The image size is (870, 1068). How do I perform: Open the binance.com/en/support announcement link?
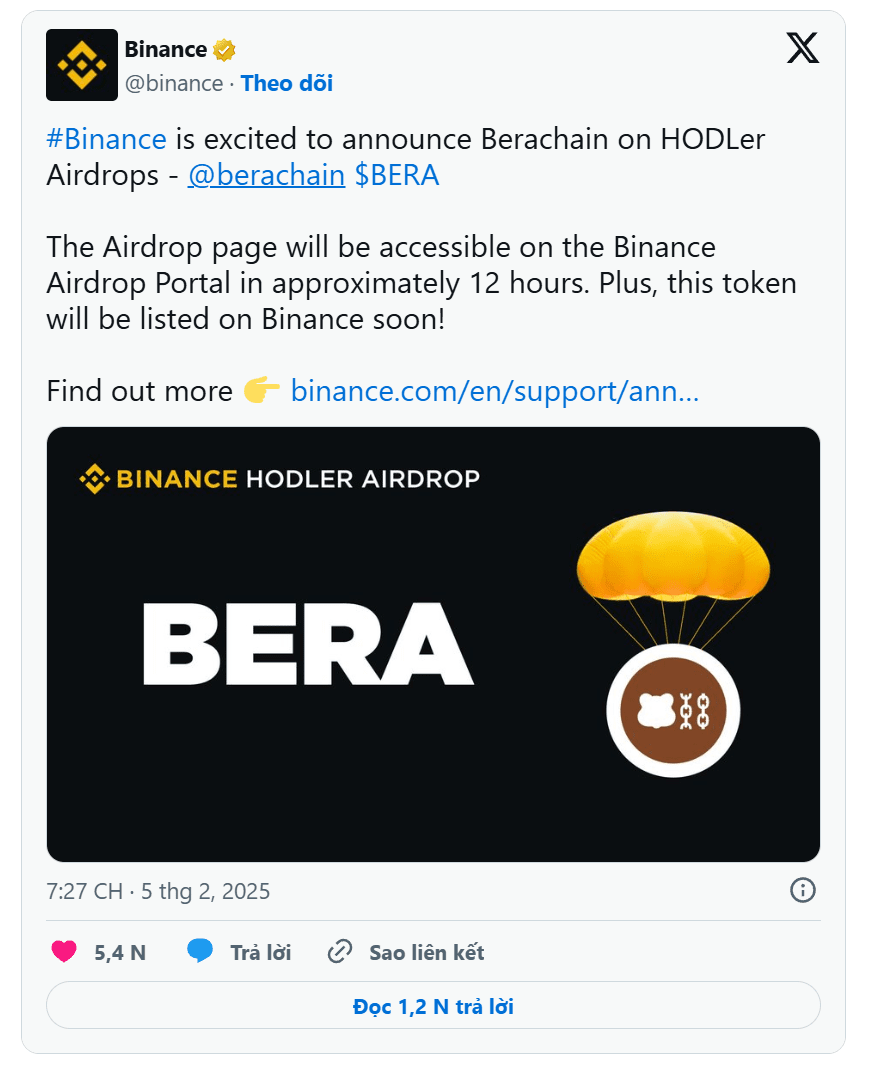(x=494, y=390)
